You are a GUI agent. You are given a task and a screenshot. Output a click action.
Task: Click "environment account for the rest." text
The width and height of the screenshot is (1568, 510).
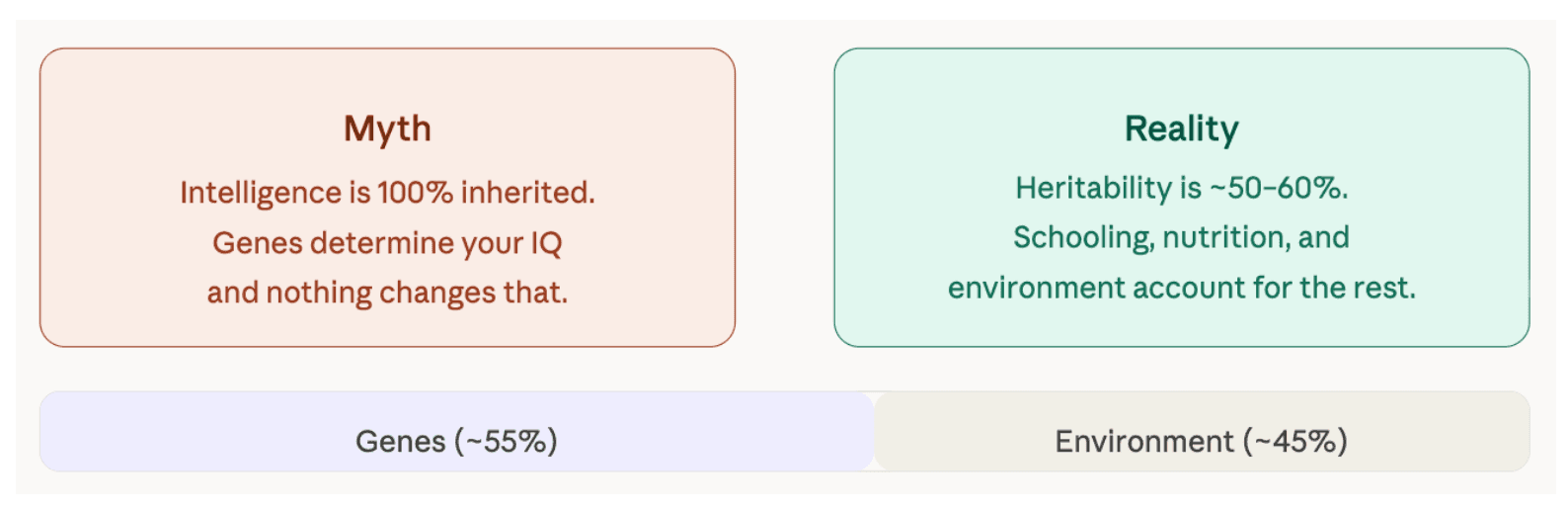click(1181, 288)
